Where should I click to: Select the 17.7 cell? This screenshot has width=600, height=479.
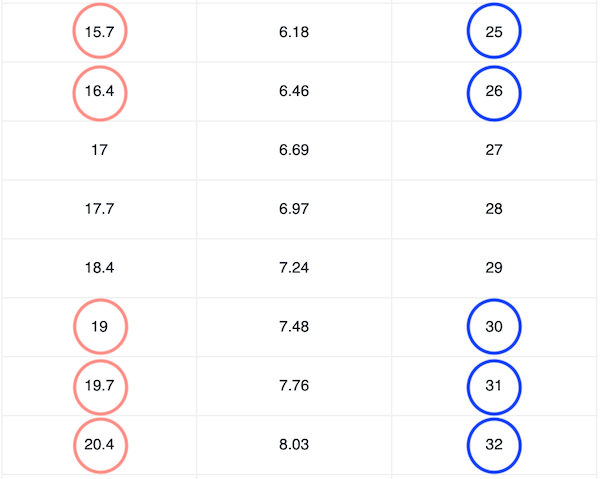tap(99, 210)
